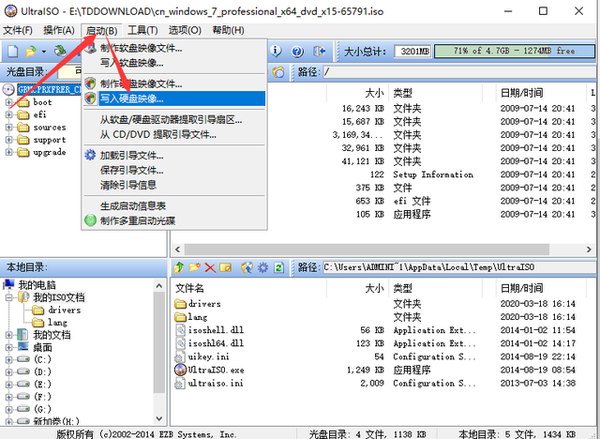Open the 操作(A) menu
This screenshot has height=439, width=600.
[x=59, y=30]
